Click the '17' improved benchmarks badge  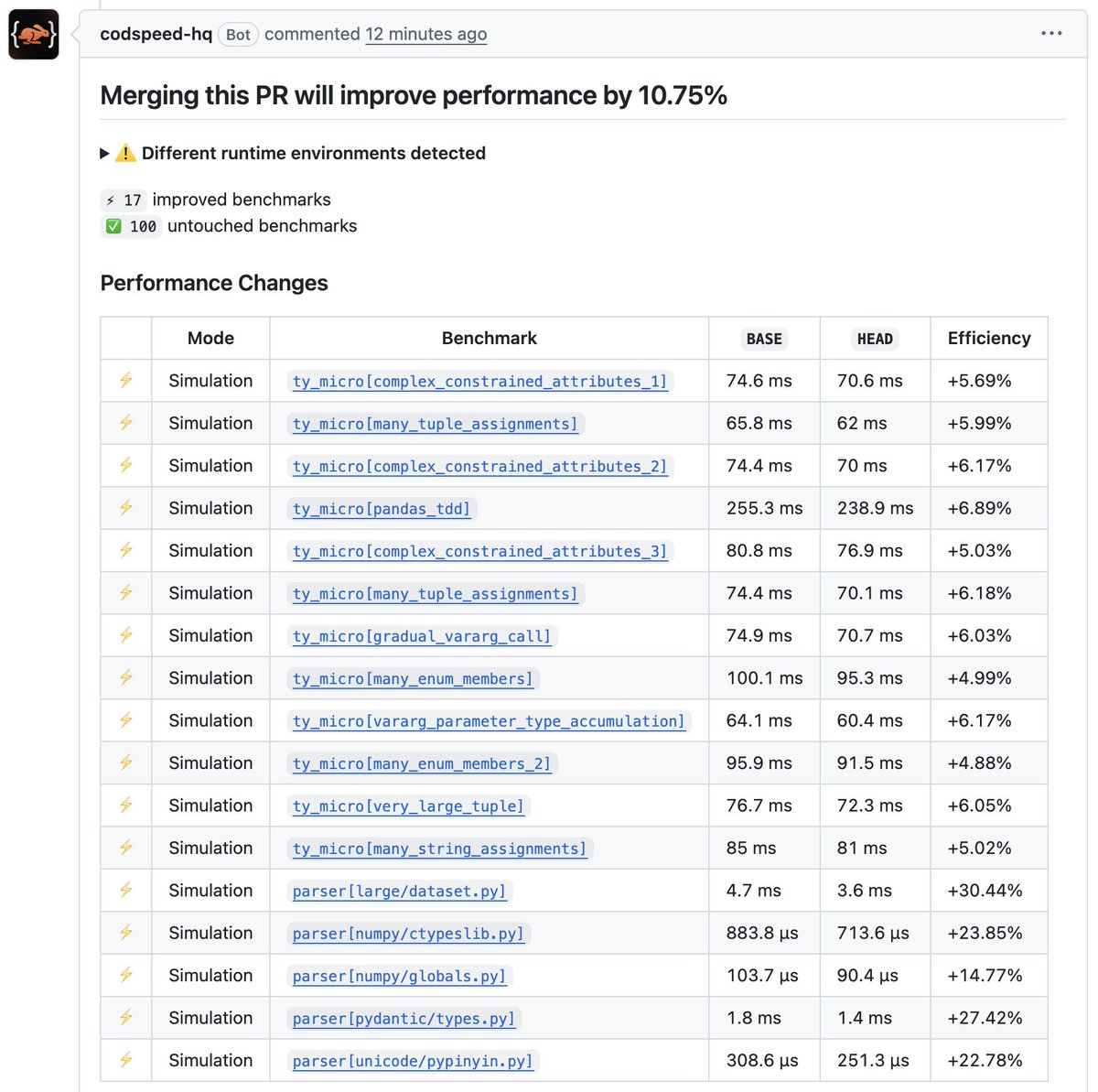pyautogui.click(x=124, y=200)
